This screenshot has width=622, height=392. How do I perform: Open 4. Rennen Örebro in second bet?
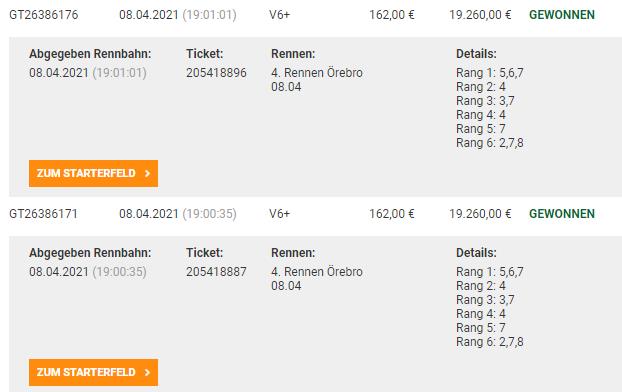(x=317, y=272)
